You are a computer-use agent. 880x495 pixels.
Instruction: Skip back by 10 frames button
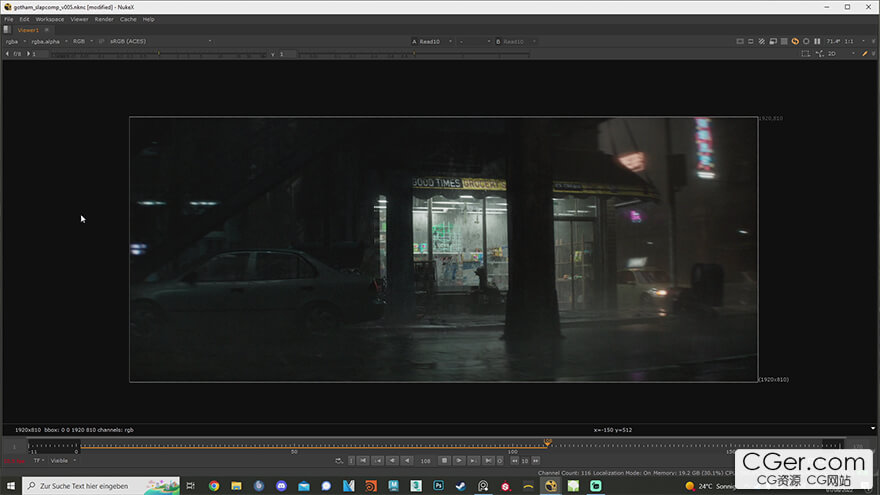tap(515, 461)
